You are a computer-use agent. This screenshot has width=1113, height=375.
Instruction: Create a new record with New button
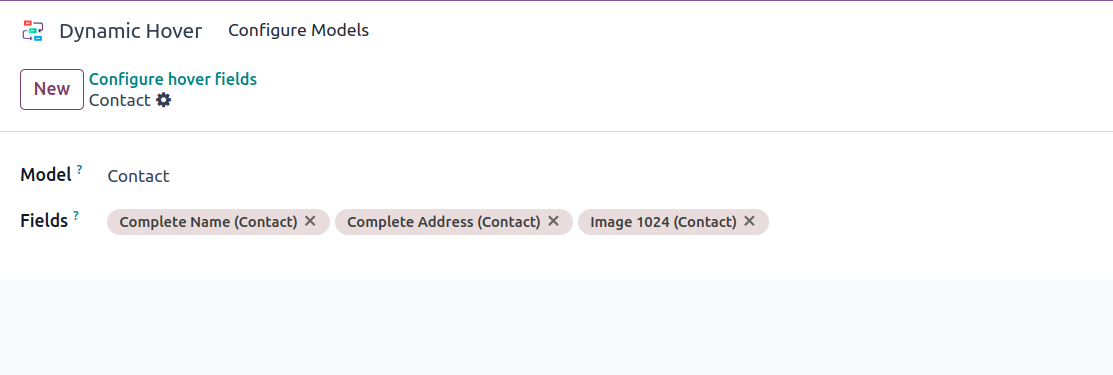(x=52, y=89)
